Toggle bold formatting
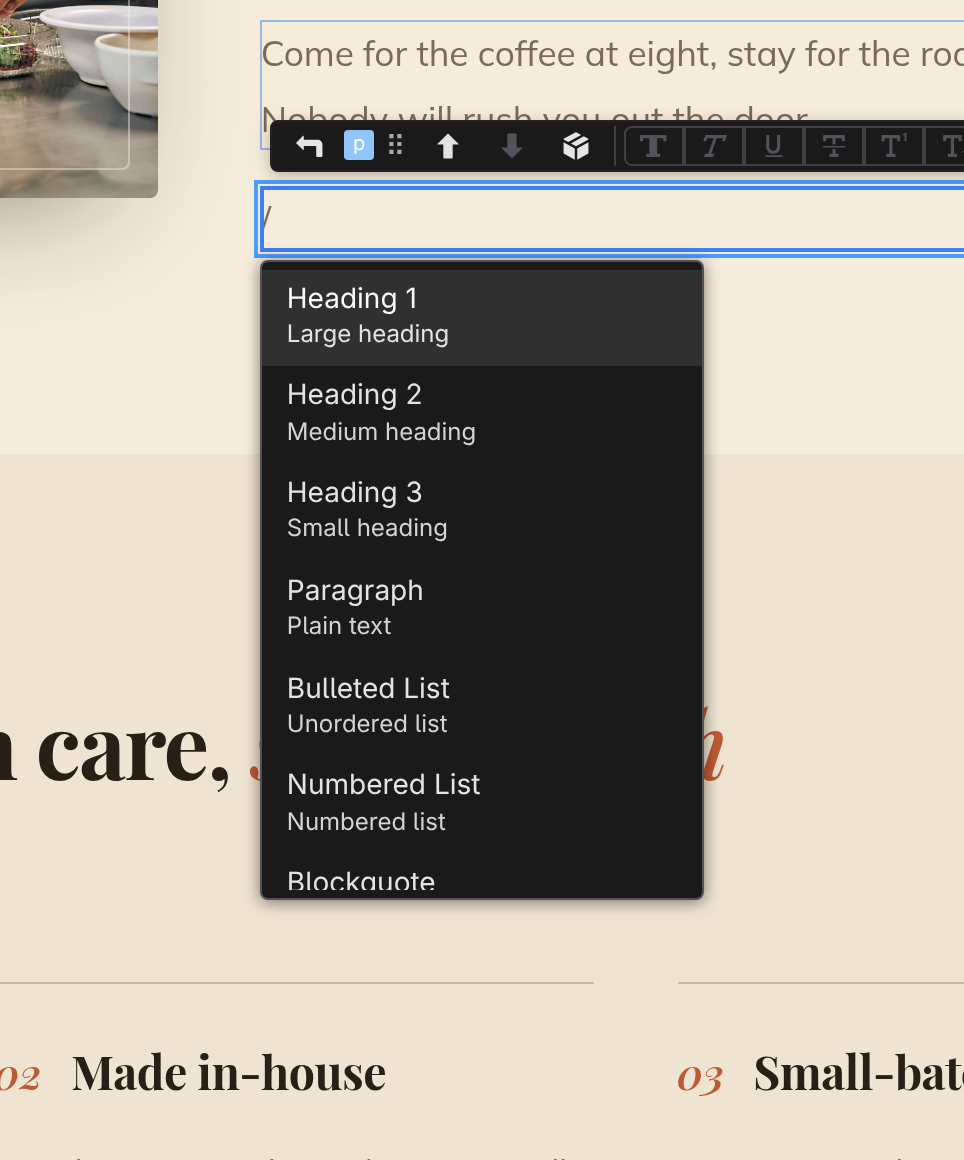This screenshot has width=964, height=1160. pyautogui.click(x=653, y=146)
